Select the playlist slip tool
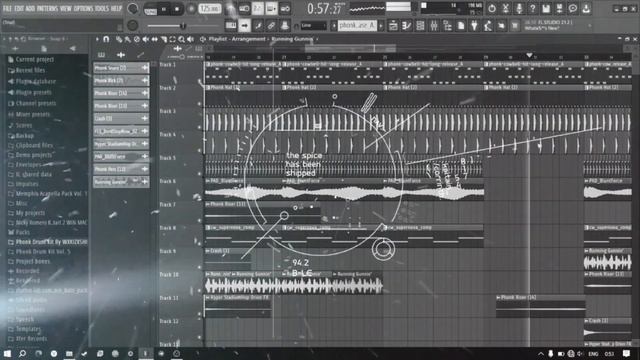This screenshot has width=640, height=360. pyautogui.click(x=155, y=39)
